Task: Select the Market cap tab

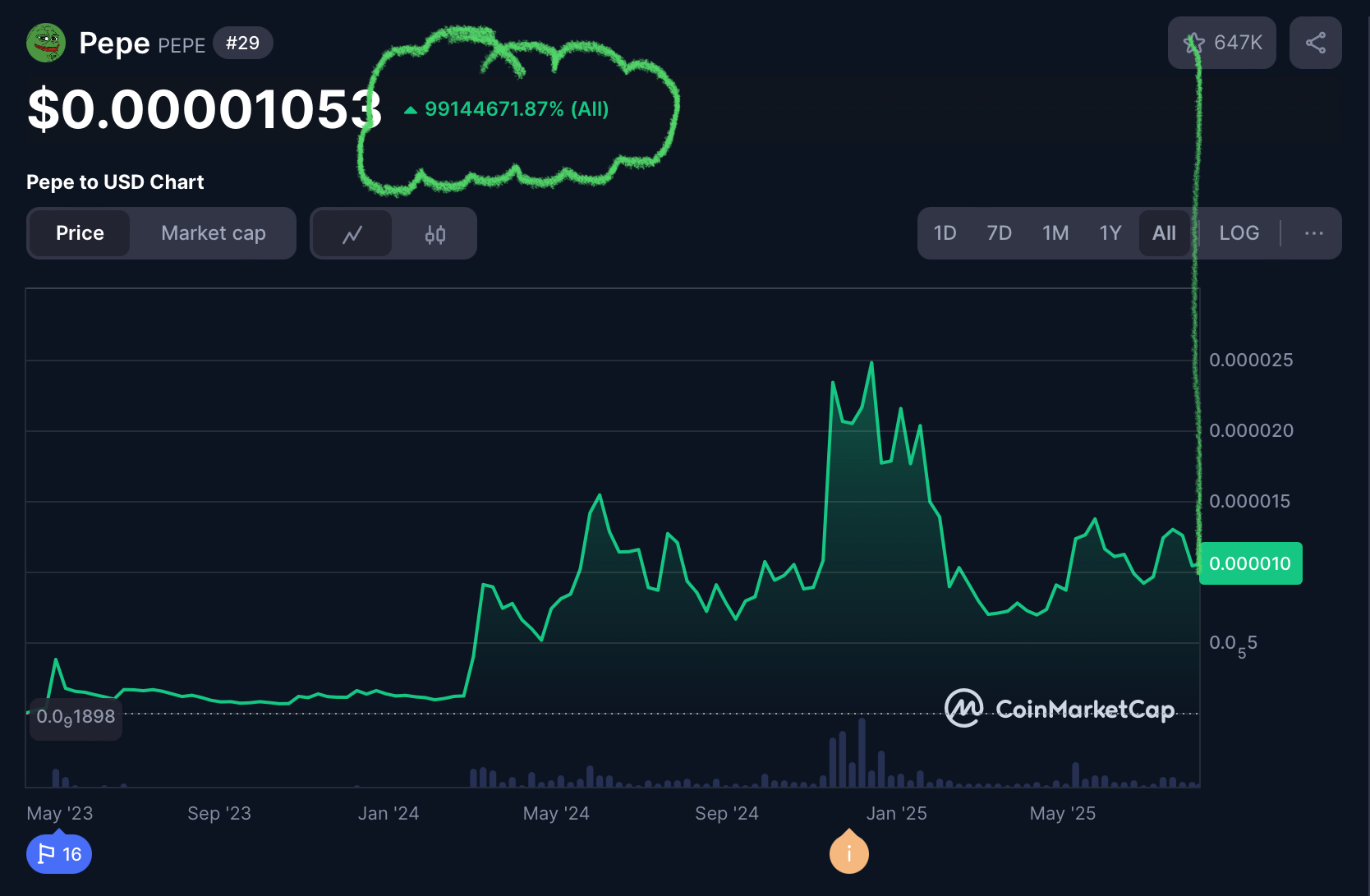Action: coord(214,233)
